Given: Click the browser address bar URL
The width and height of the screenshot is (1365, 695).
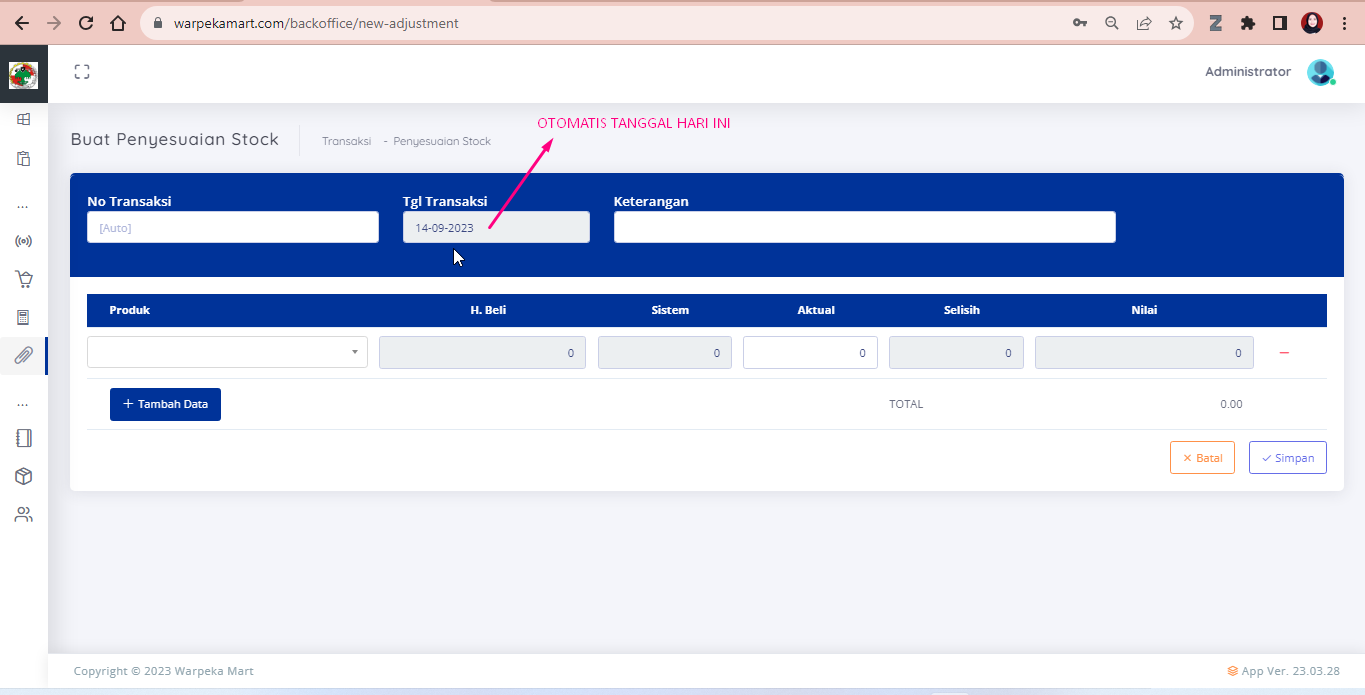Looking at the screenshot, I should tap(316, 23).
